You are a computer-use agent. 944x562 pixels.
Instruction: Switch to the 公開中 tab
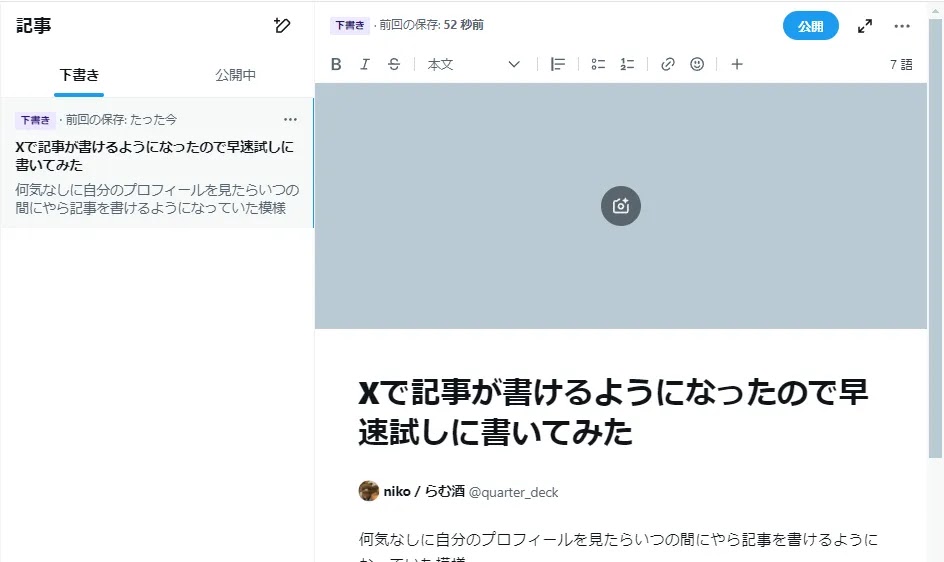(x=235, y=75)
